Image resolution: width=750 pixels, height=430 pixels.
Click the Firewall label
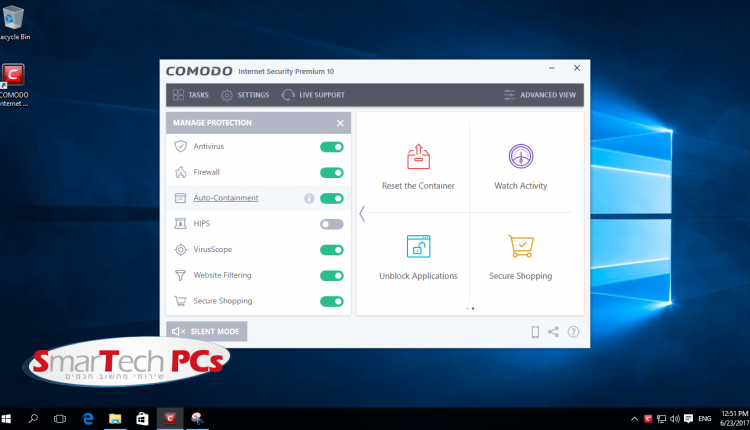click(207, 172)
